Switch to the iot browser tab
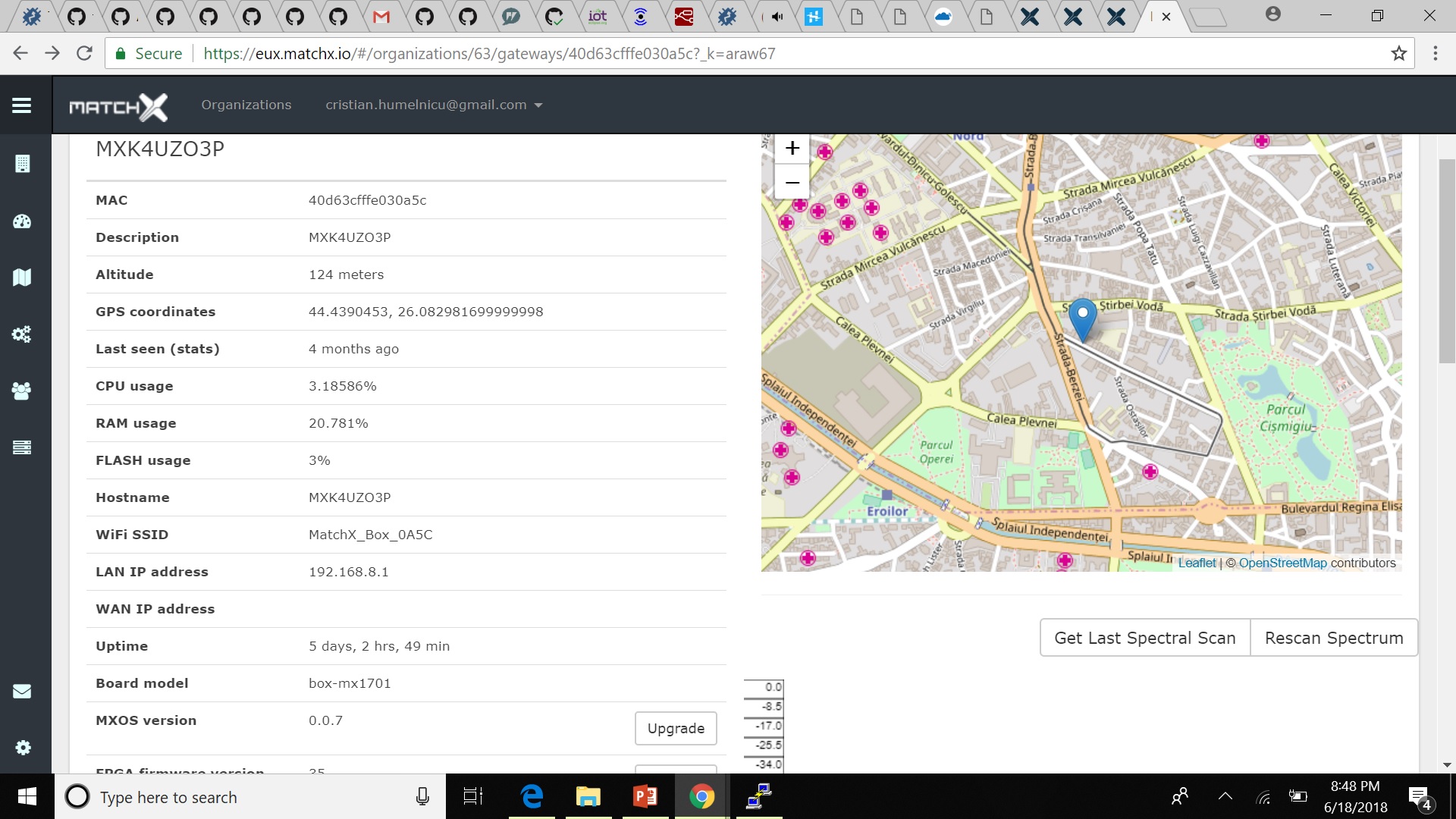Image resolution: width=1456 pixels, height=819 pixels. (x=598, y=16)
